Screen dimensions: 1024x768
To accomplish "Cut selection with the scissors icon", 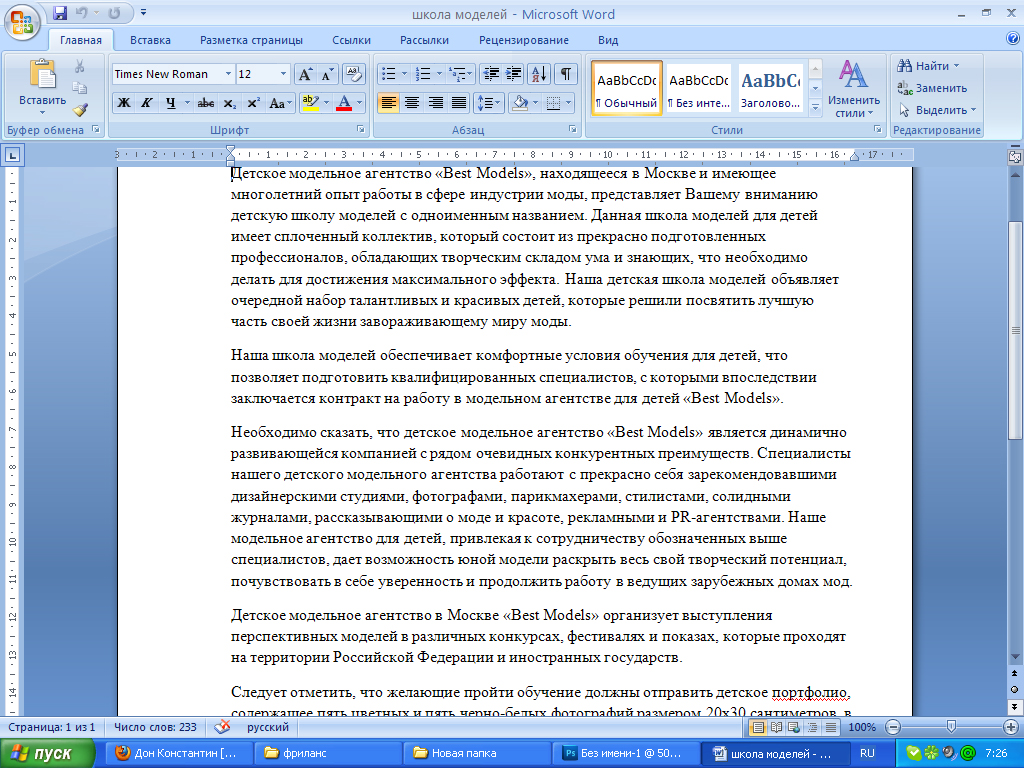I will tap(80, 67).
